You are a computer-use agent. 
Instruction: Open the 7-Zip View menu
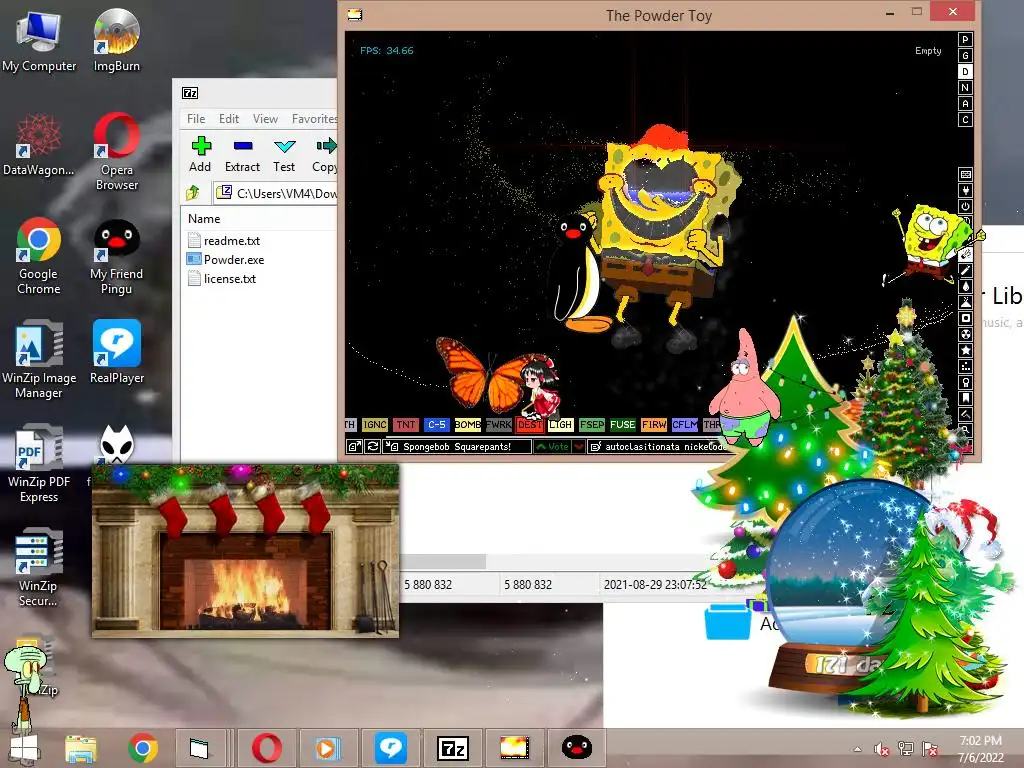tap(265, 119)
